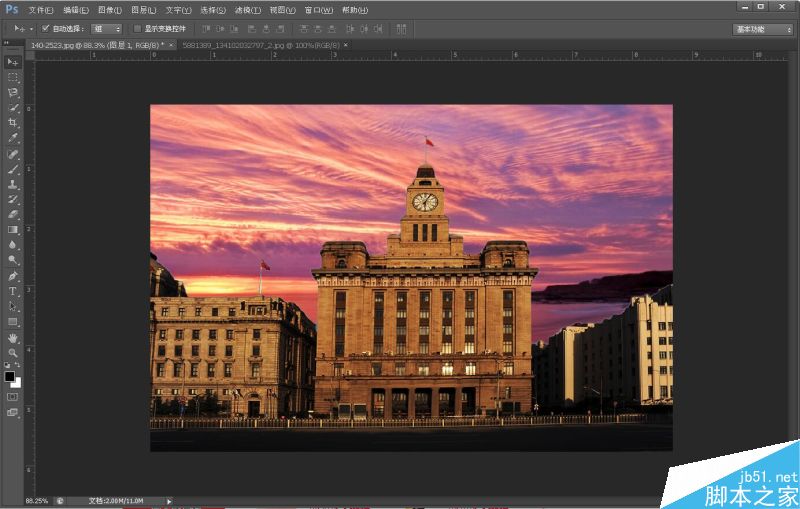Click the zoom percentage field 88.25%
The image size is (800, 509).
click(36, 500)
